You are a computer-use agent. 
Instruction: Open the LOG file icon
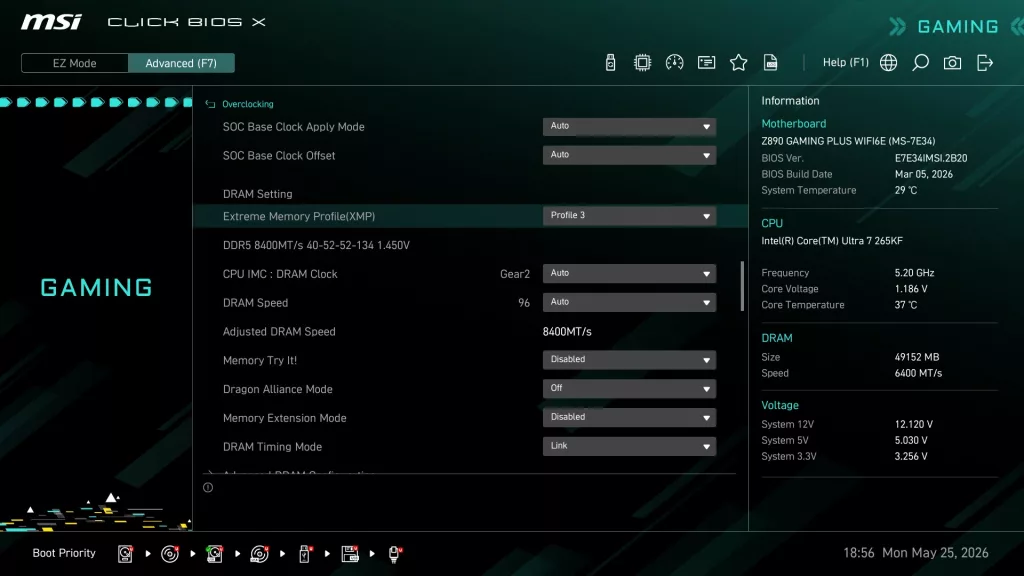[x=771, y=63]
